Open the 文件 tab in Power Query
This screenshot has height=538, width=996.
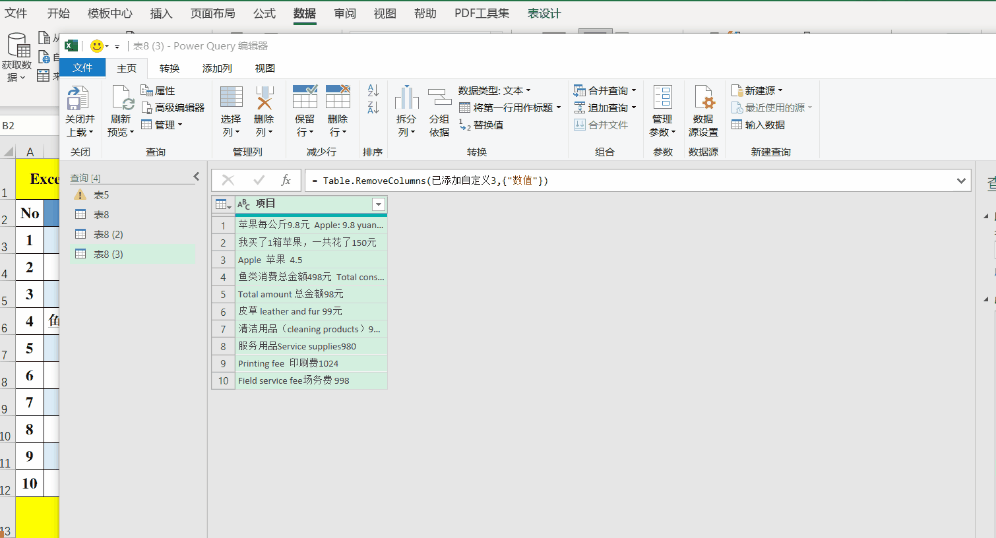click(83, 68)
